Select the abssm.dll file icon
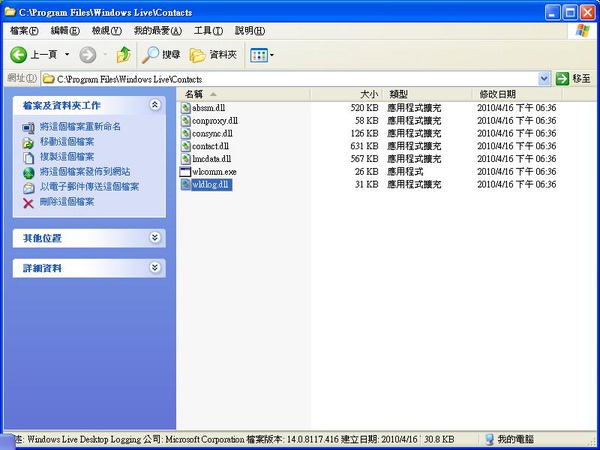Screen dimensions: 600x450 [x=186, y=108]
